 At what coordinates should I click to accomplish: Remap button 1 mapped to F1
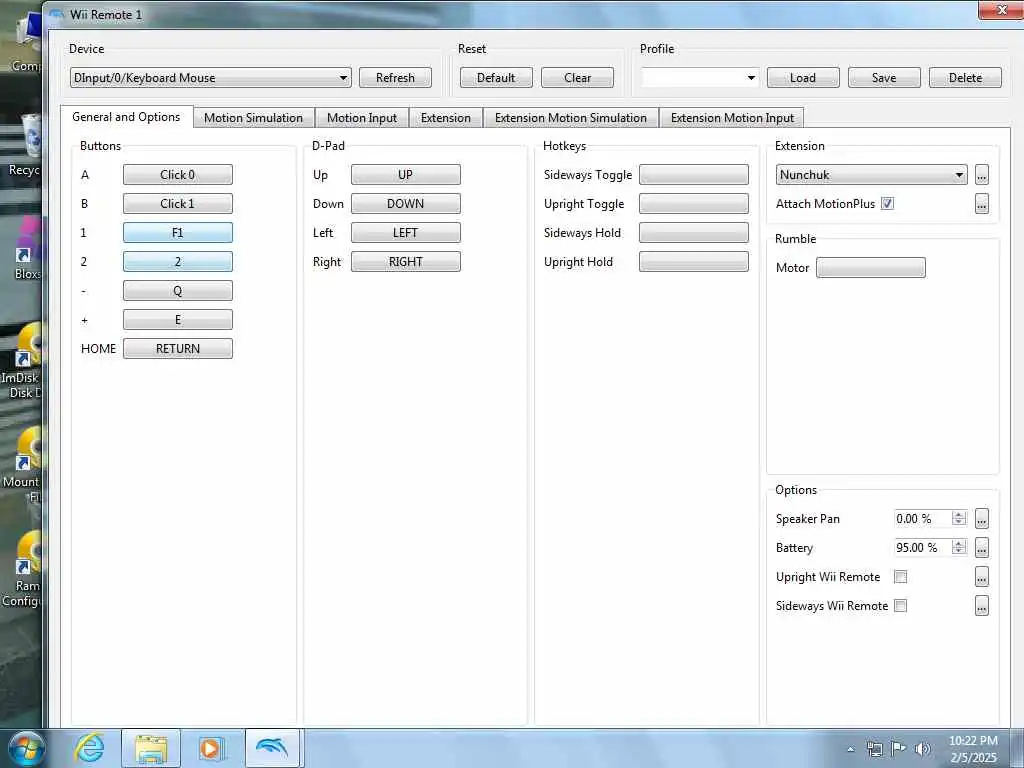(x=178, y=232)
